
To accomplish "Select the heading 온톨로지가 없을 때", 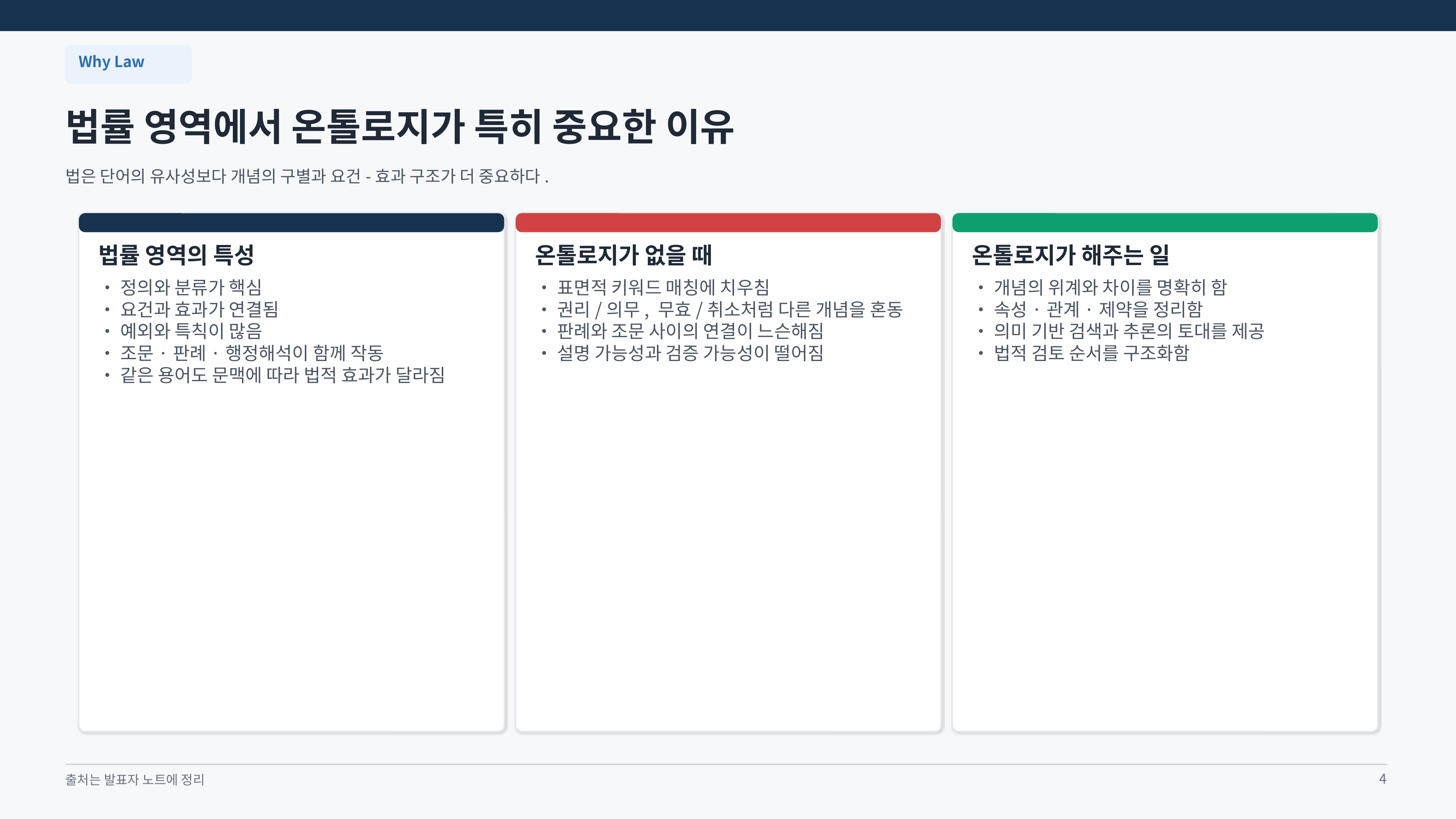I will [623, 255].
